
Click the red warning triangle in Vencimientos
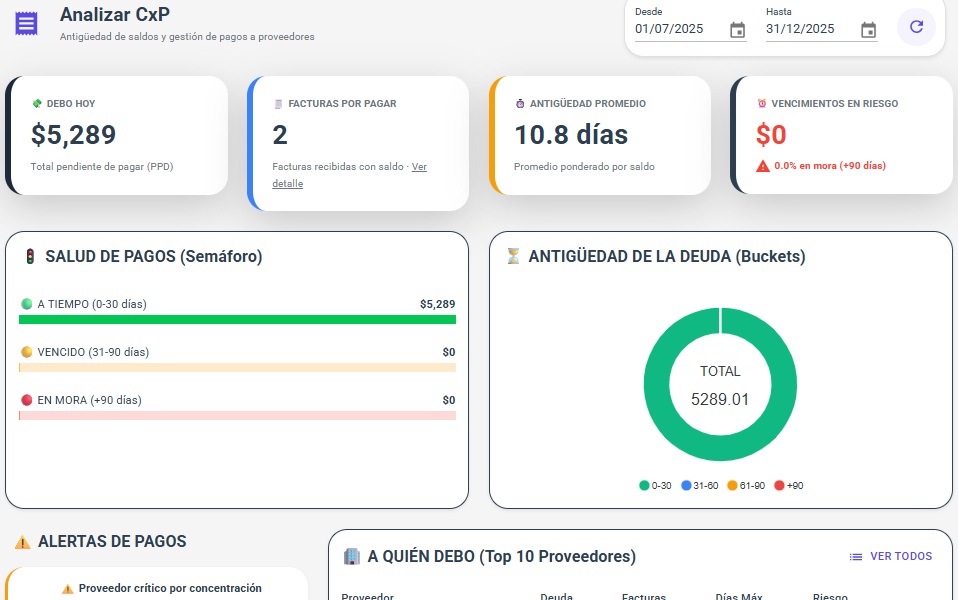[x=763, y=166]
